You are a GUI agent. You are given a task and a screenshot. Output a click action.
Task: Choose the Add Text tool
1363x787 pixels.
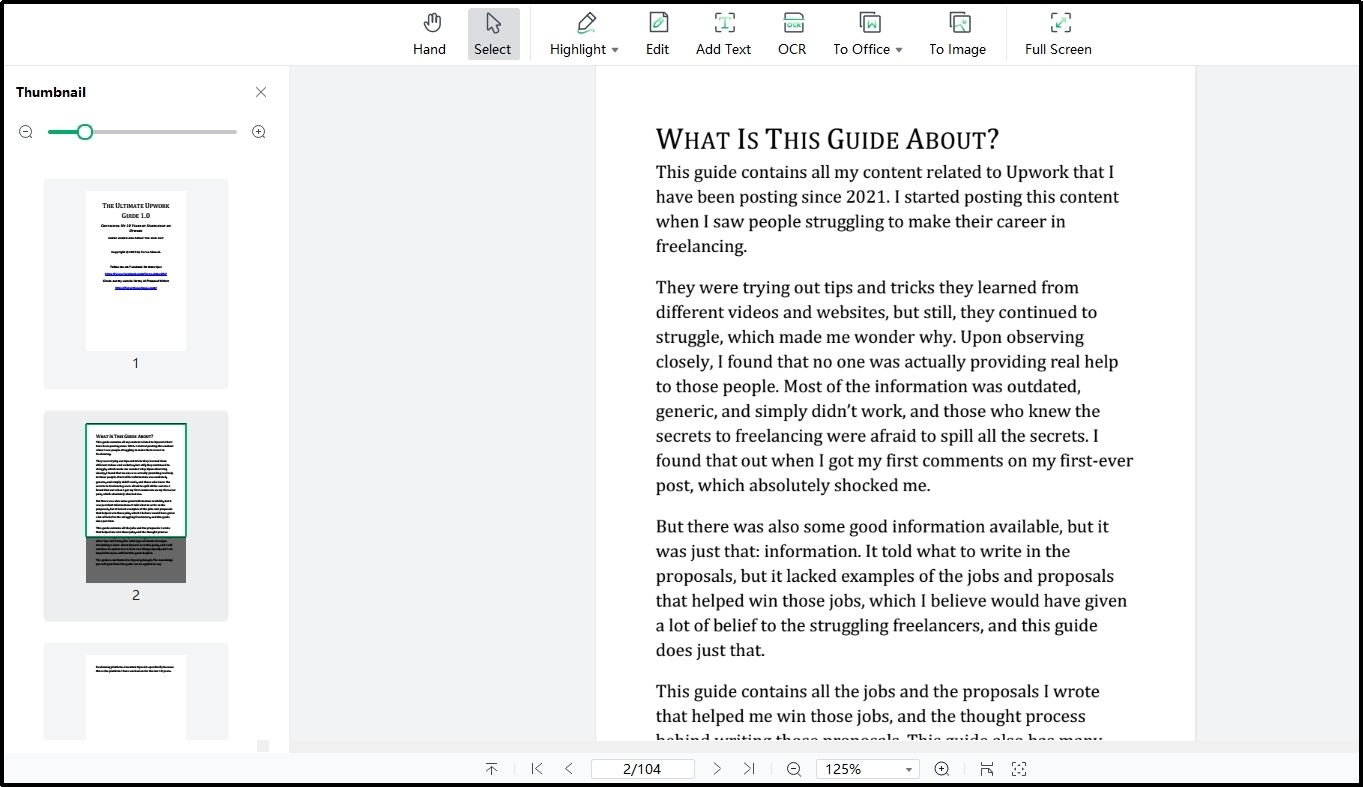(x=723, y=34)
